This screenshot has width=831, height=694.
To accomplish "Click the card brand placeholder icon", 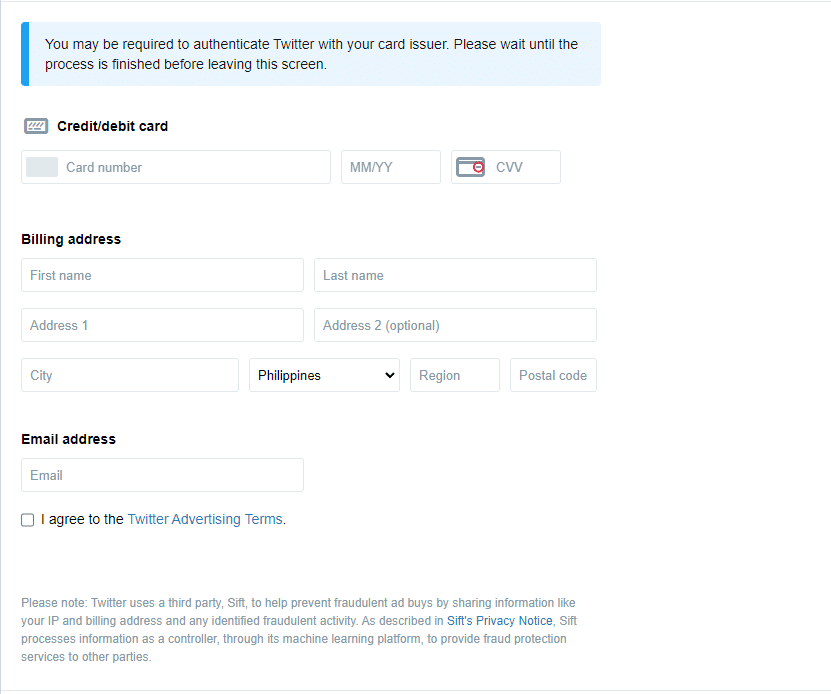I will point(42,167).
